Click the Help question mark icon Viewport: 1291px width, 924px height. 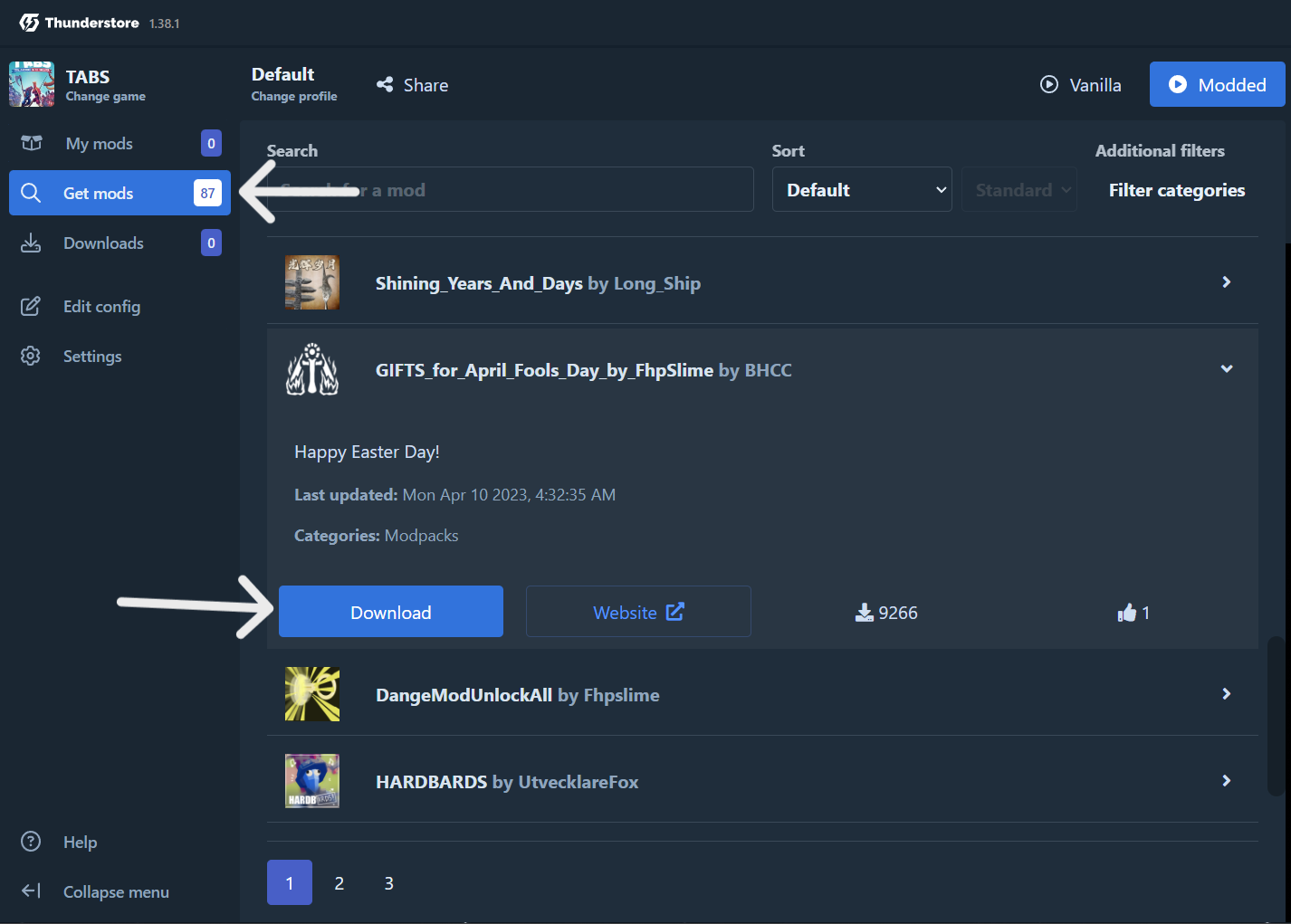click(x=31, y=842)
